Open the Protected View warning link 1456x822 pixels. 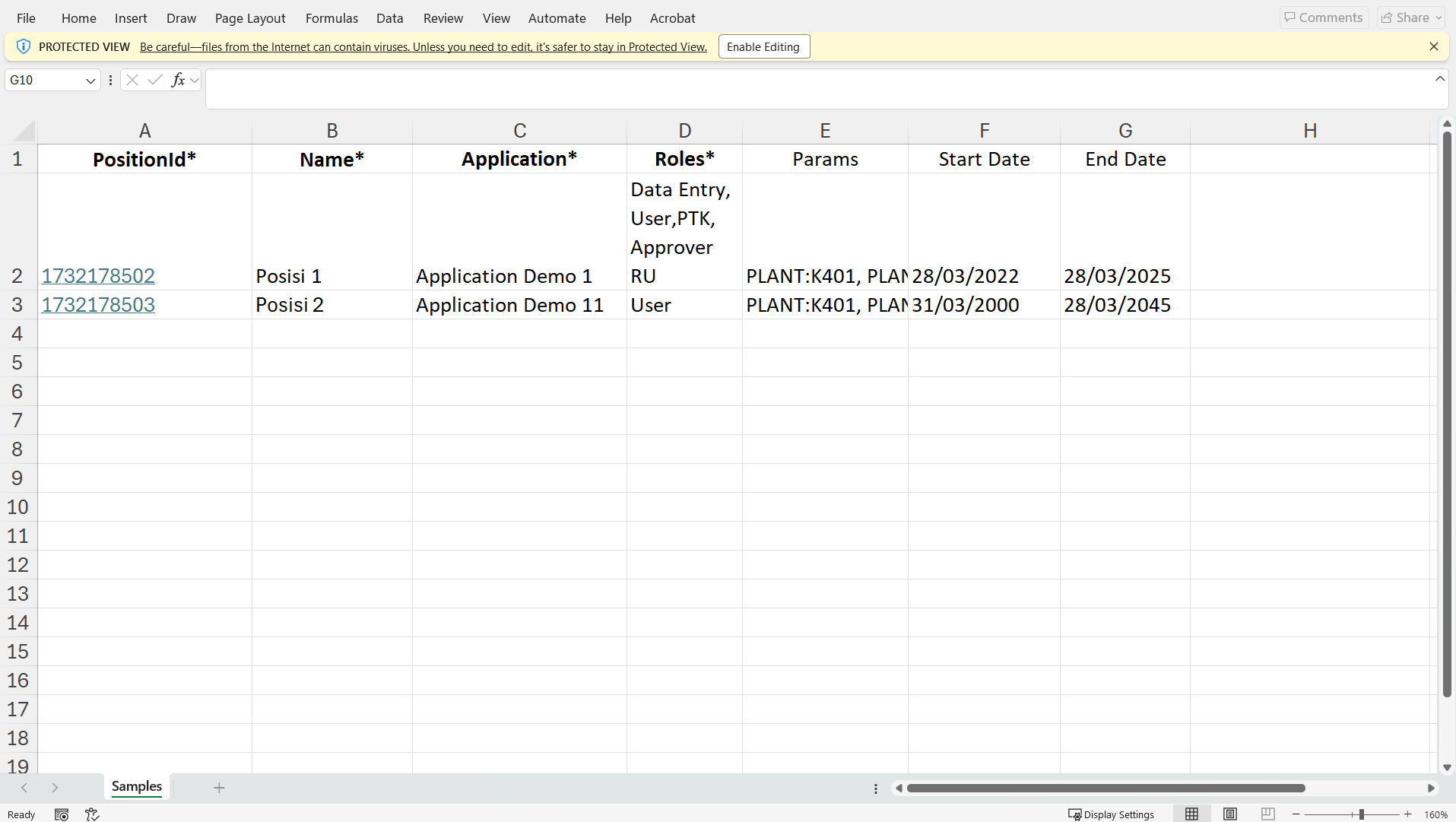tap(423, 47)
